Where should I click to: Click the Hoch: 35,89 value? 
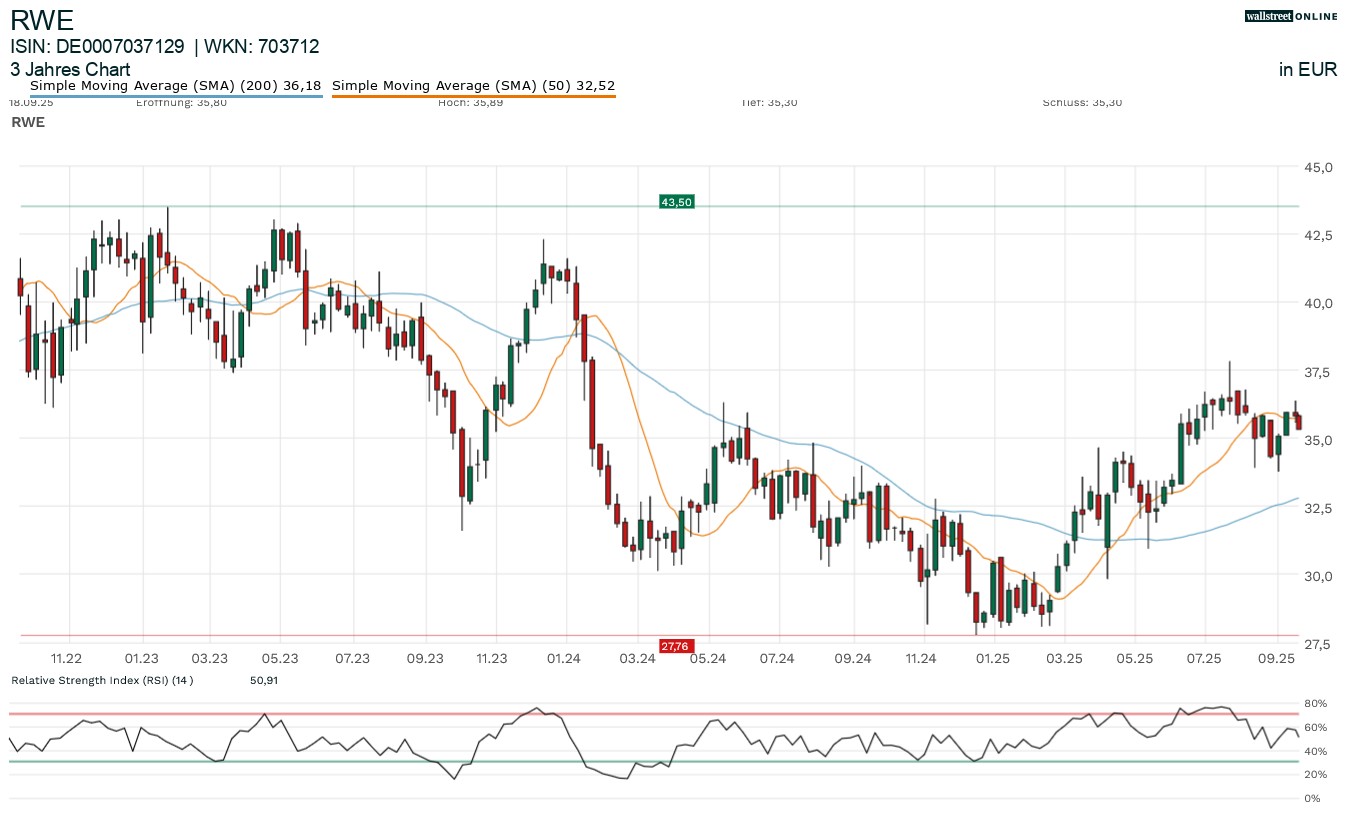[470, 102]
